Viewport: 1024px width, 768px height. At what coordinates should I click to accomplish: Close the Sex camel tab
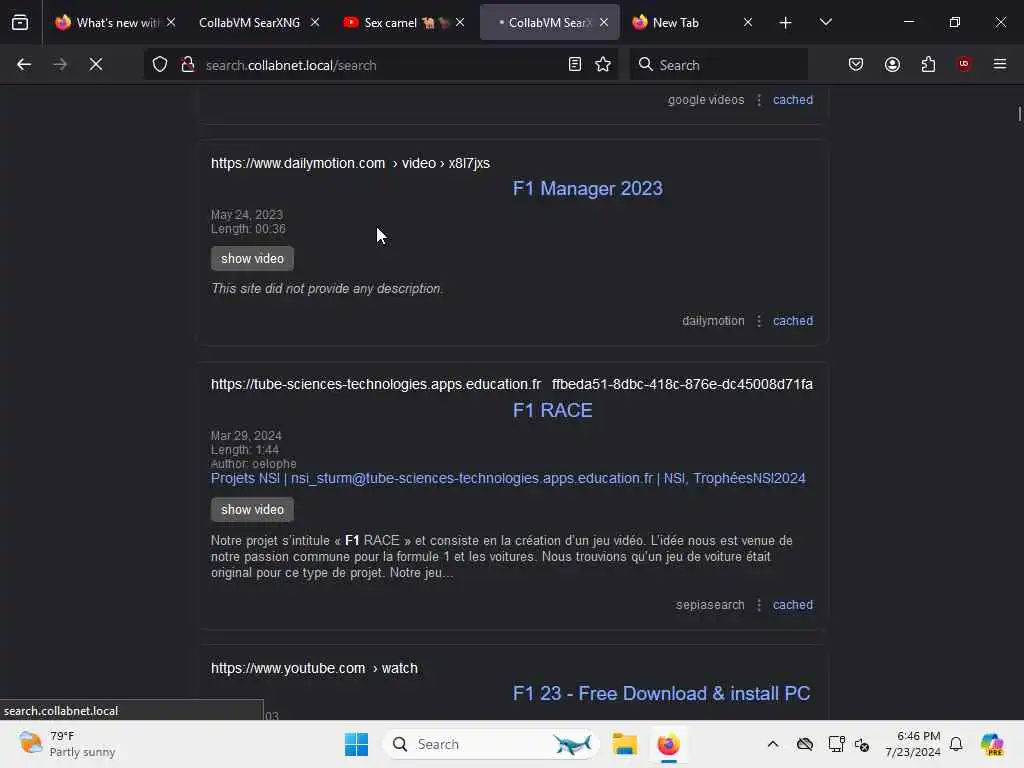pyautogui.click(x=460, y=22)
